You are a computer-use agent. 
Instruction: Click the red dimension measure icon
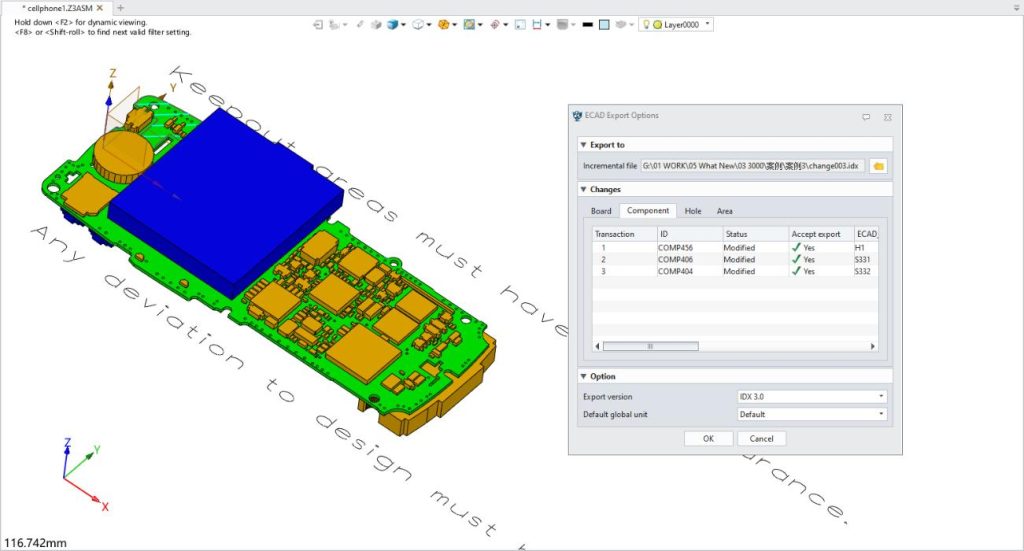539,24
